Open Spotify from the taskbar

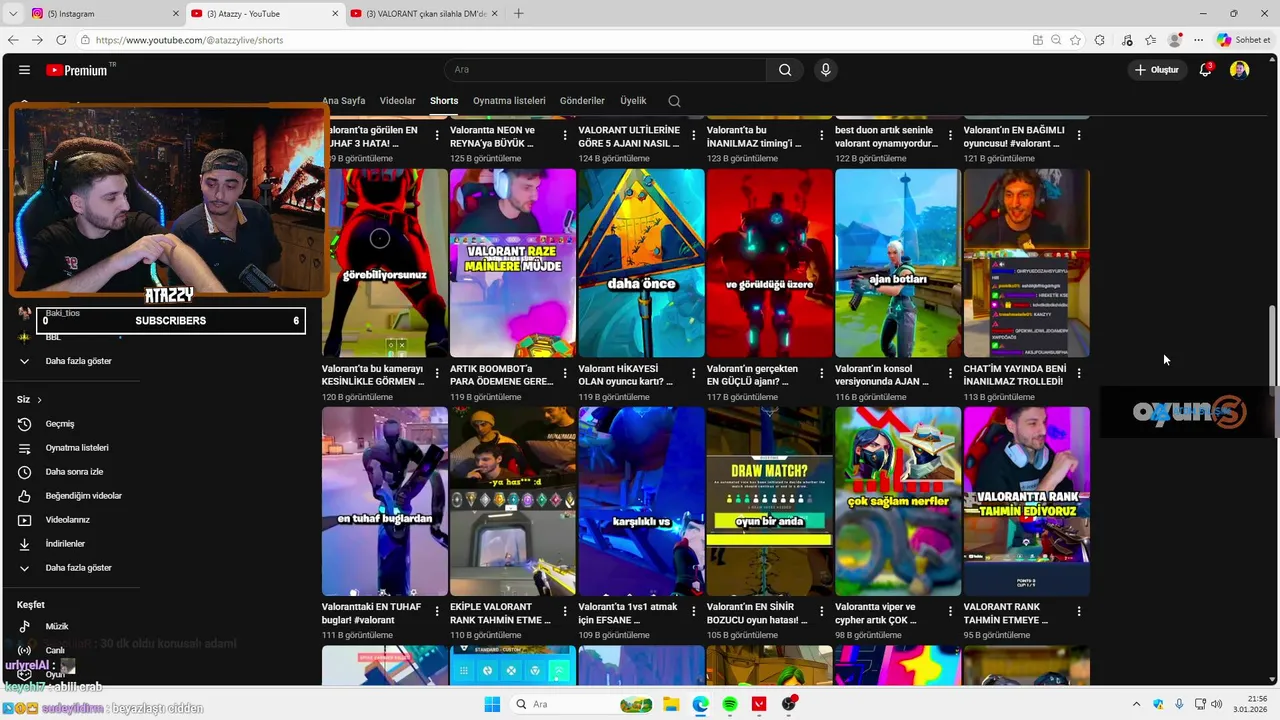pyautogui.click(x=730, y=704)
